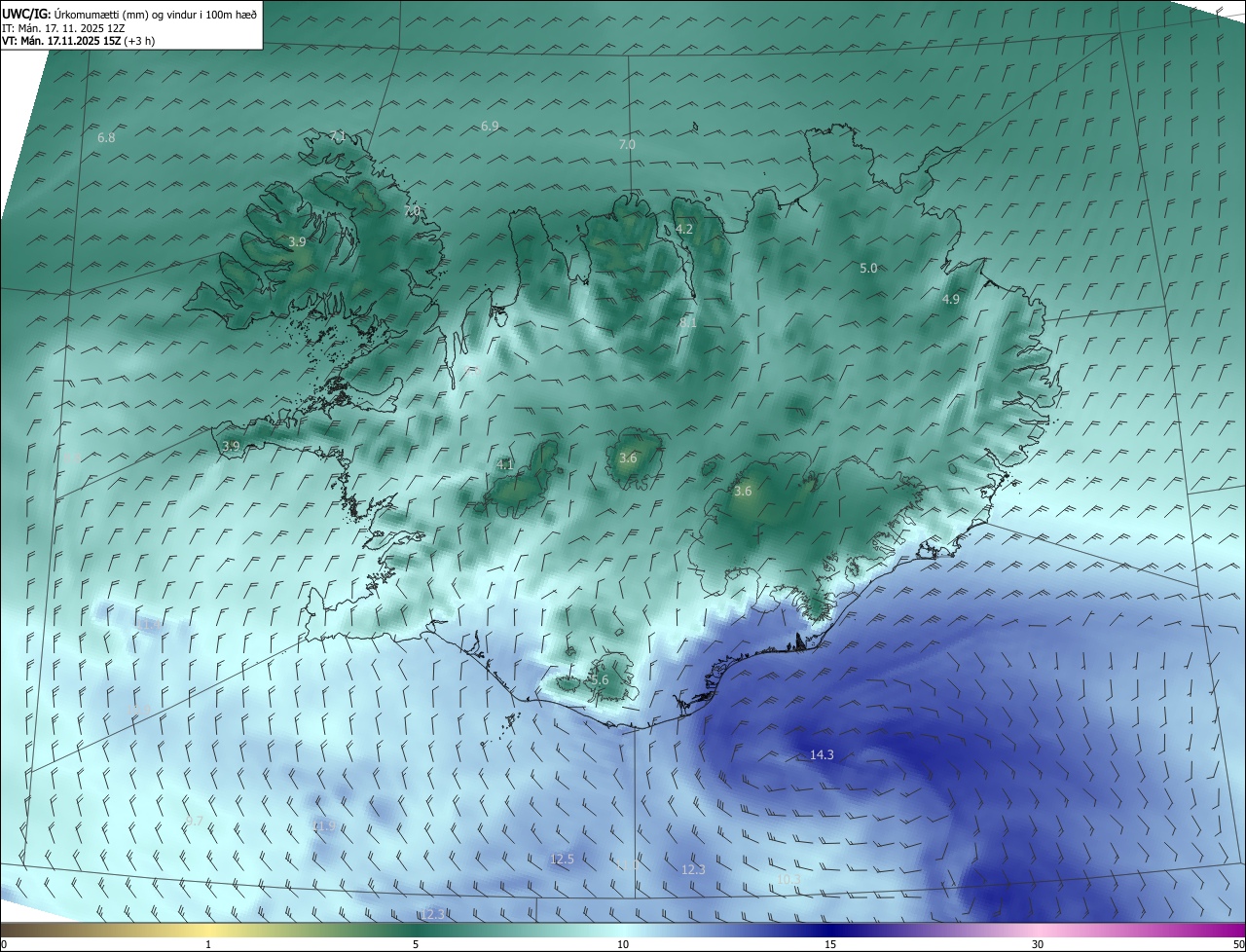Click the 14.3 value label on the map
Image resolution: width=1246 pixels, height=952 pixels.
point(822,755)
